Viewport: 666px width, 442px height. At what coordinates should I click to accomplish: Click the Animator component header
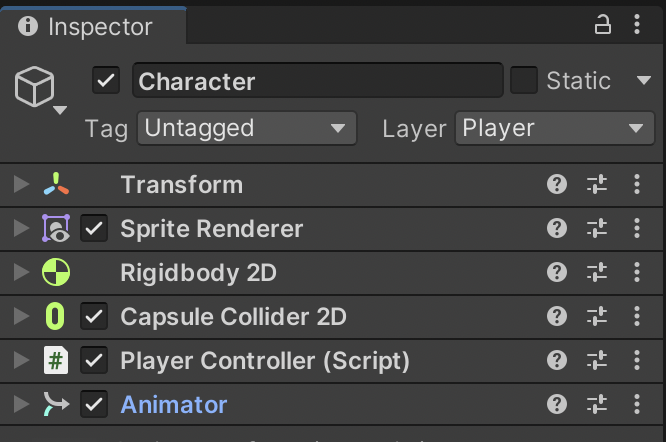[x=174, y=405]
